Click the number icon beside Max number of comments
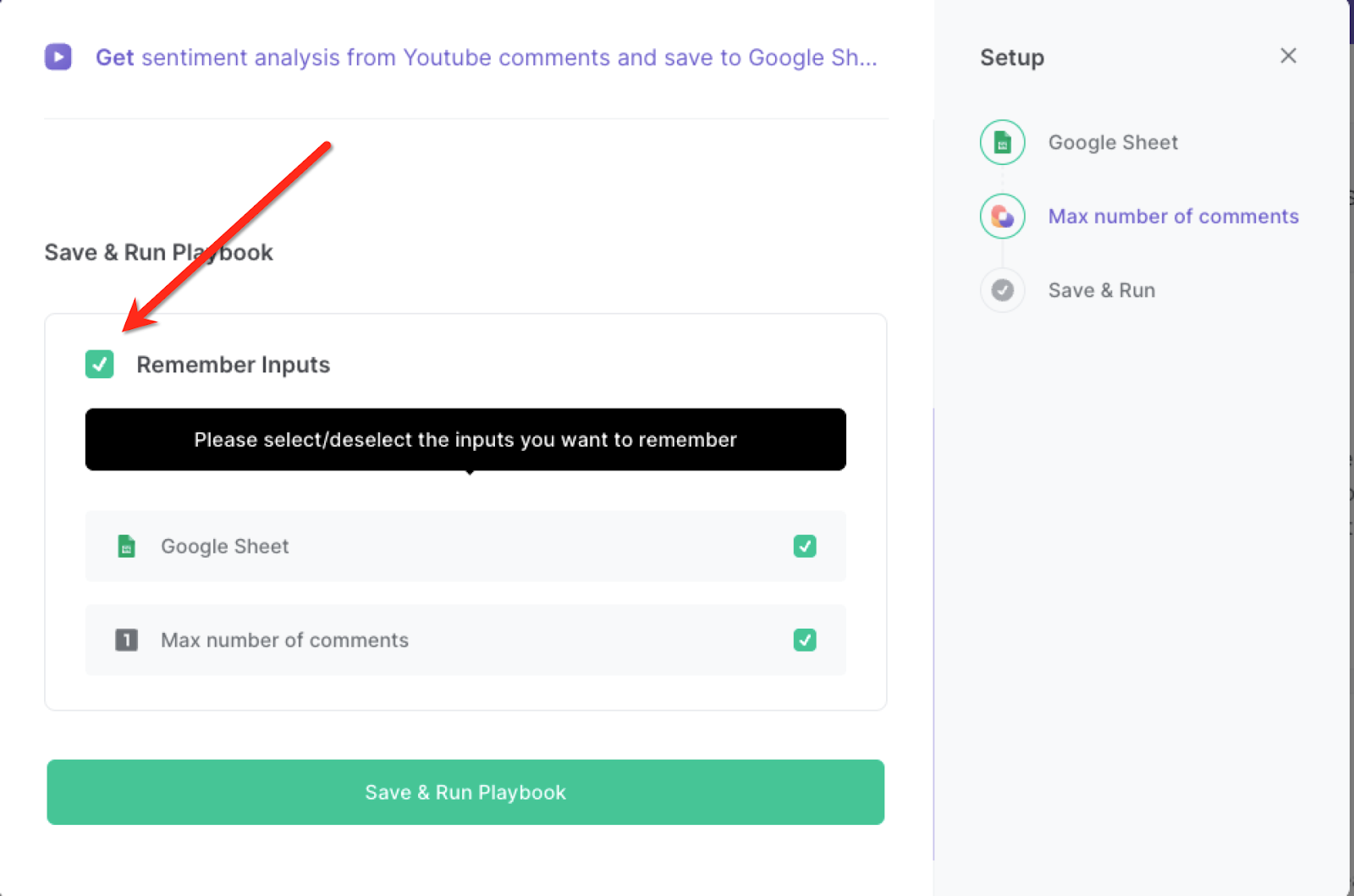This screenshot has width=1354, height=896. [126, 640]
